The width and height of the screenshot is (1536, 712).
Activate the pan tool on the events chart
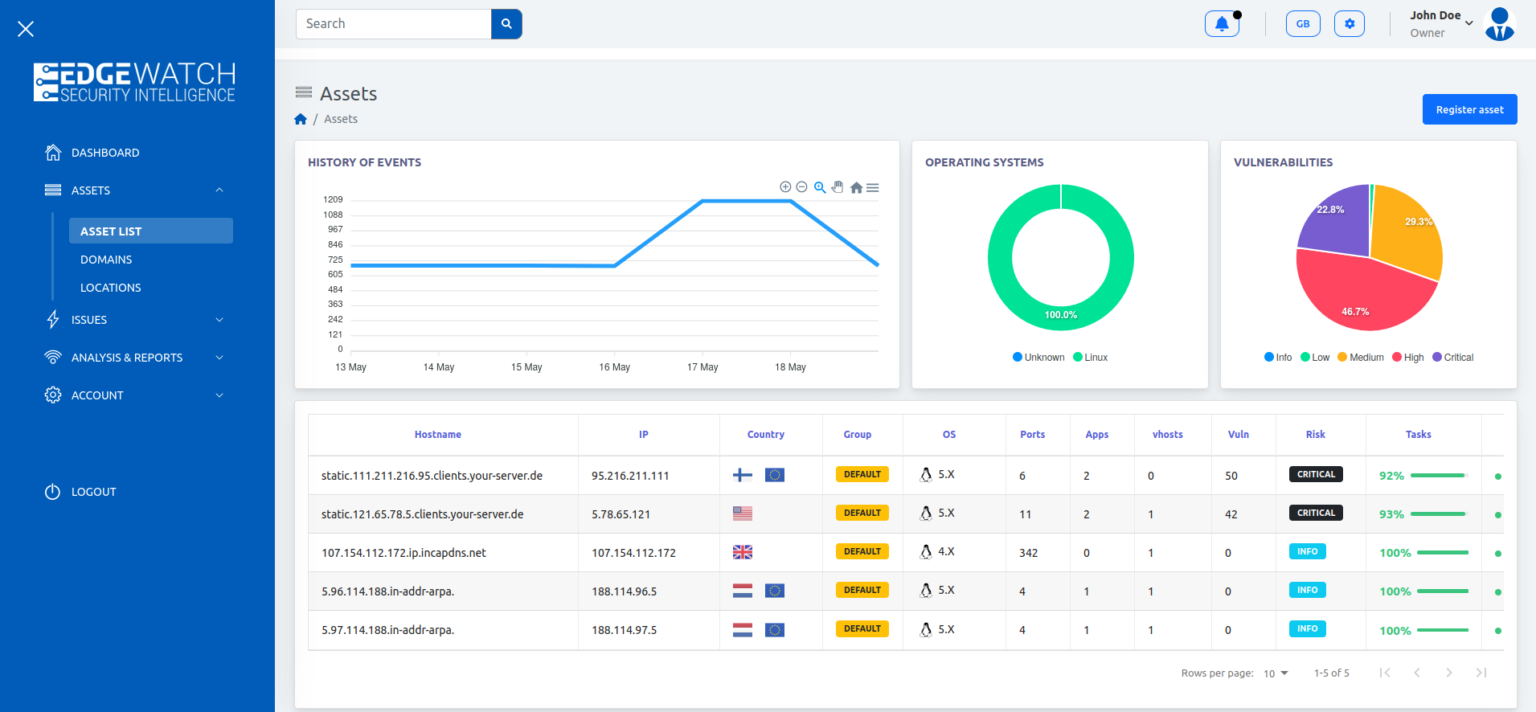(x=837, y=187)
